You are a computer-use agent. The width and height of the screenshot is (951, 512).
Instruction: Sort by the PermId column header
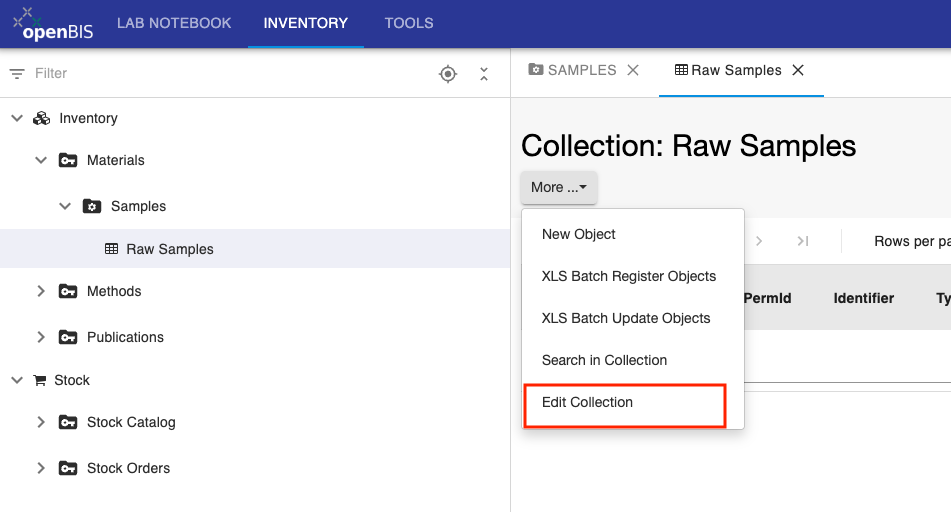click(767, 298)
